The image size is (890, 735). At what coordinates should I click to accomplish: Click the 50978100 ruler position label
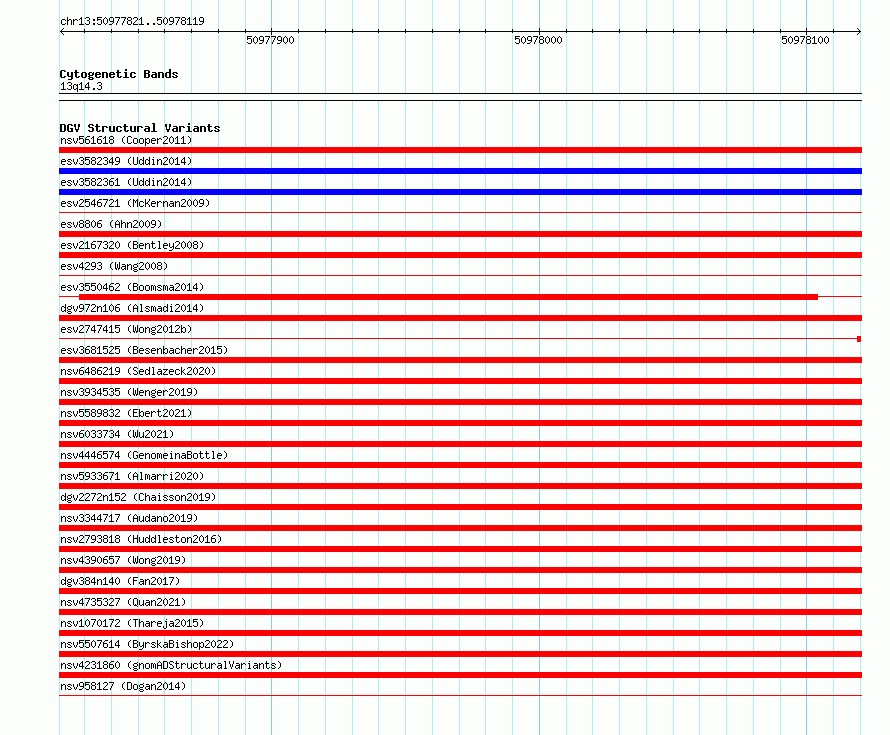805,40
